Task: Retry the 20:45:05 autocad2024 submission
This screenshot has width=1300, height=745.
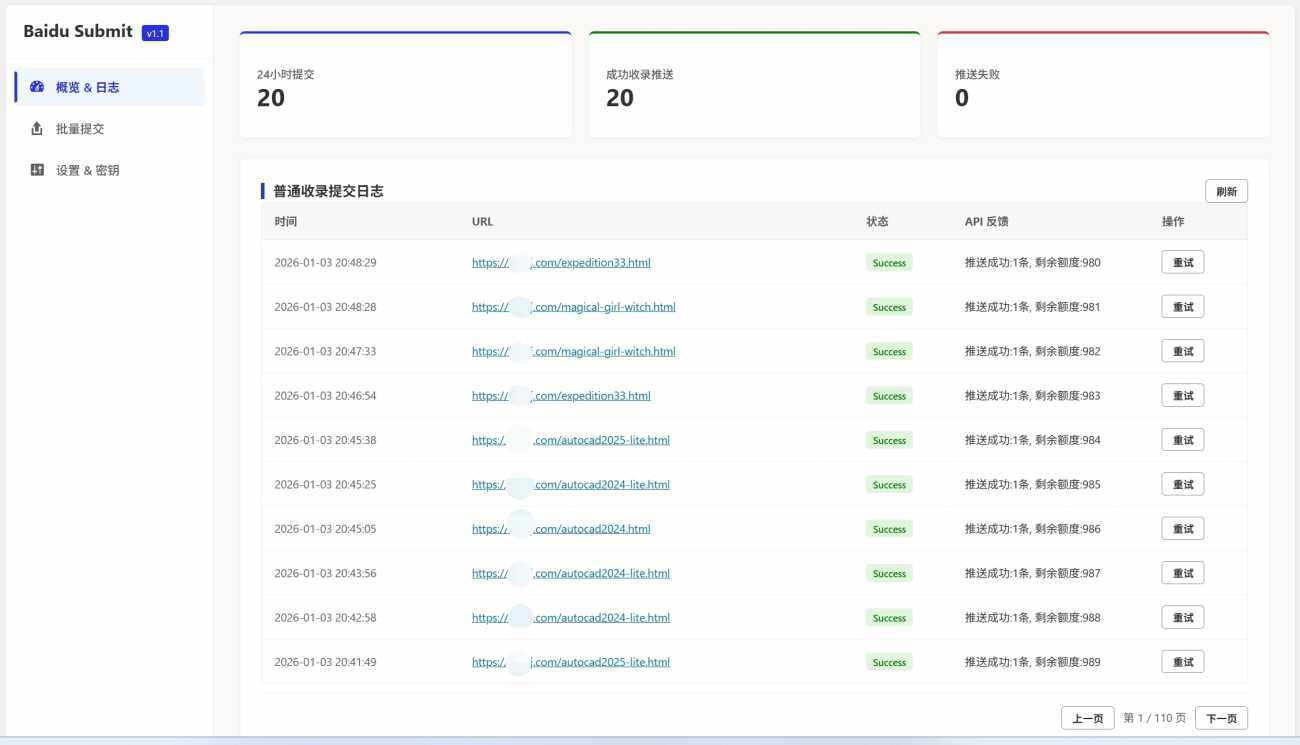Action: point(1182,529)
